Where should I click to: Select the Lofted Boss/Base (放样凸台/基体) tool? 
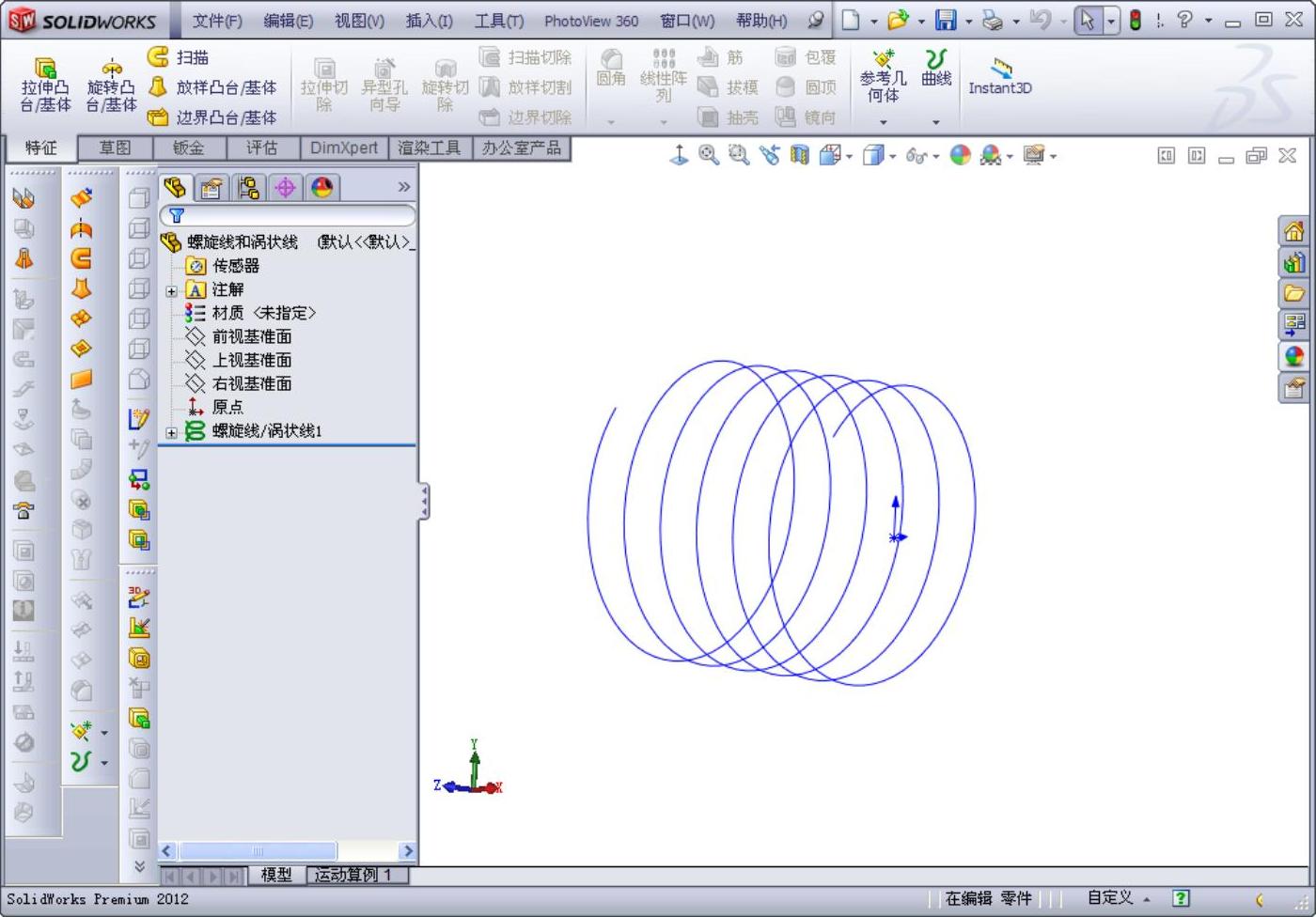[212, 87]
